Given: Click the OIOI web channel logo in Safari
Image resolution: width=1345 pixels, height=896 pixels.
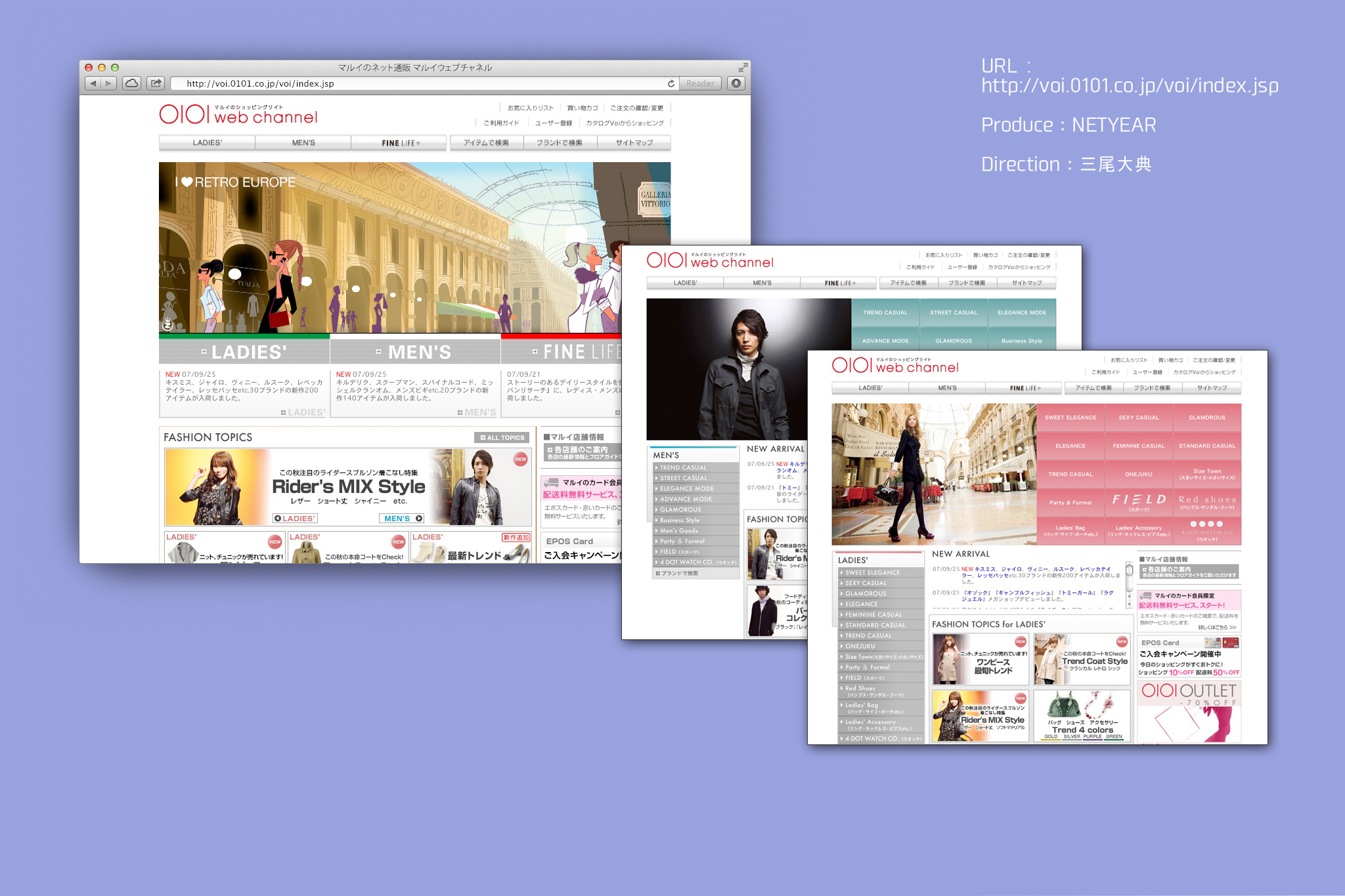Looking at the screenshot, I should pyautogui.click(x=238, y=115).
